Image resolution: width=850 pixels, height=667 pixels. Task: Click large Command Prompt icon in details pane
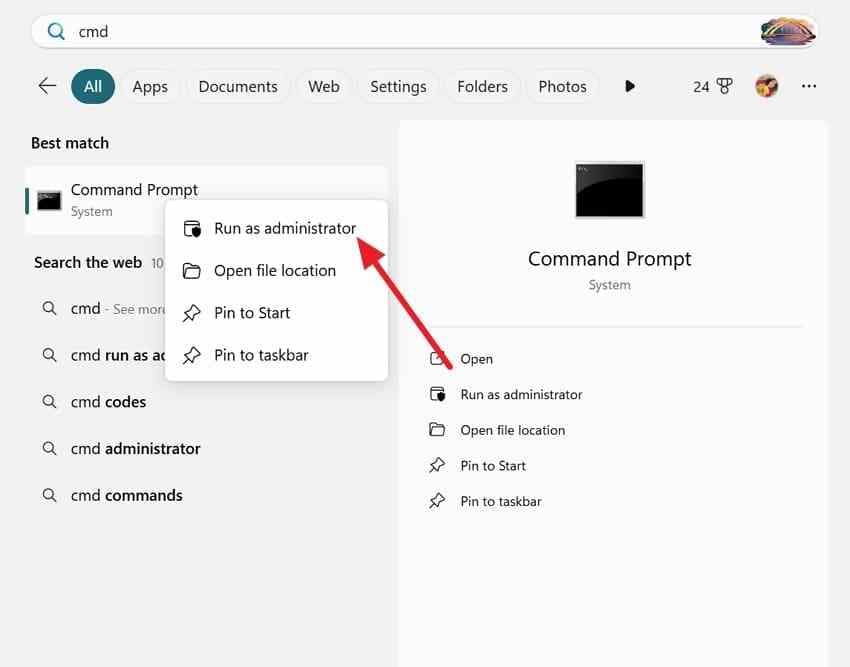pyautogui.click(x=609, y=190)
